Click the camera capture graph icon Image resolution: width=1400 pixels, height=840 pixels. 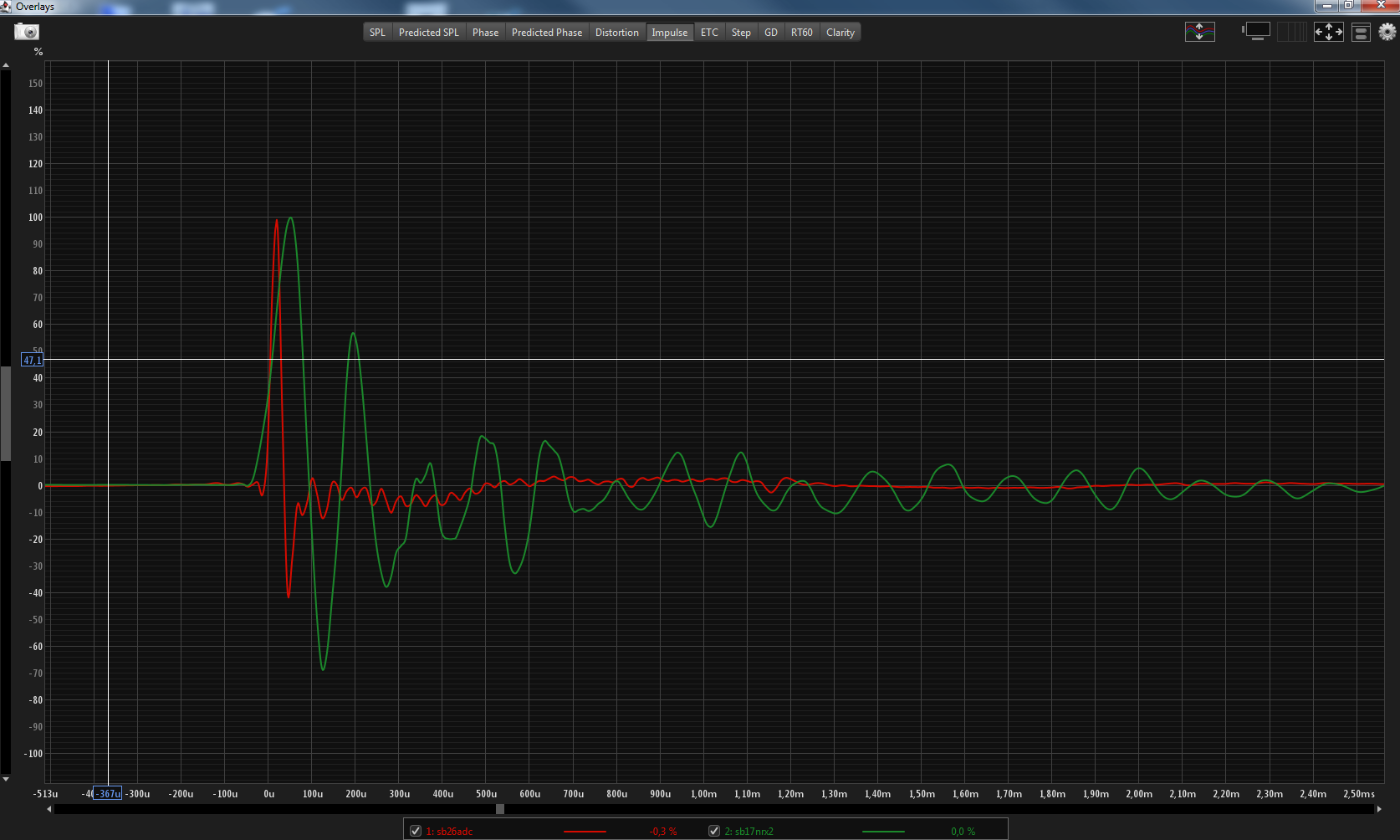click(x=26, y=31)
